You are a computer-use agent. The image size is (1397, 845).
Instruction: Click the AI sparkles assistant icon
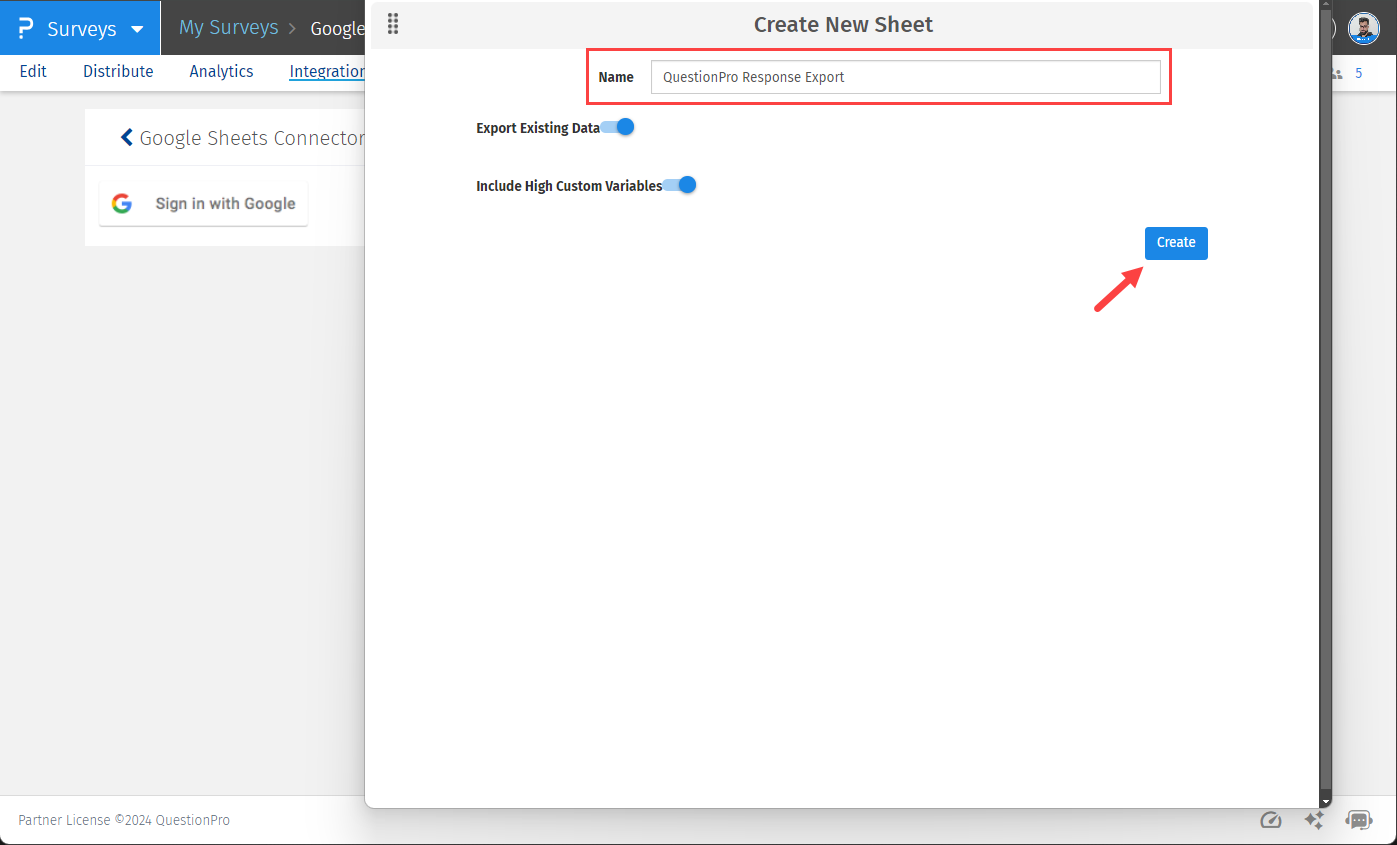[x=1314, y=820]
